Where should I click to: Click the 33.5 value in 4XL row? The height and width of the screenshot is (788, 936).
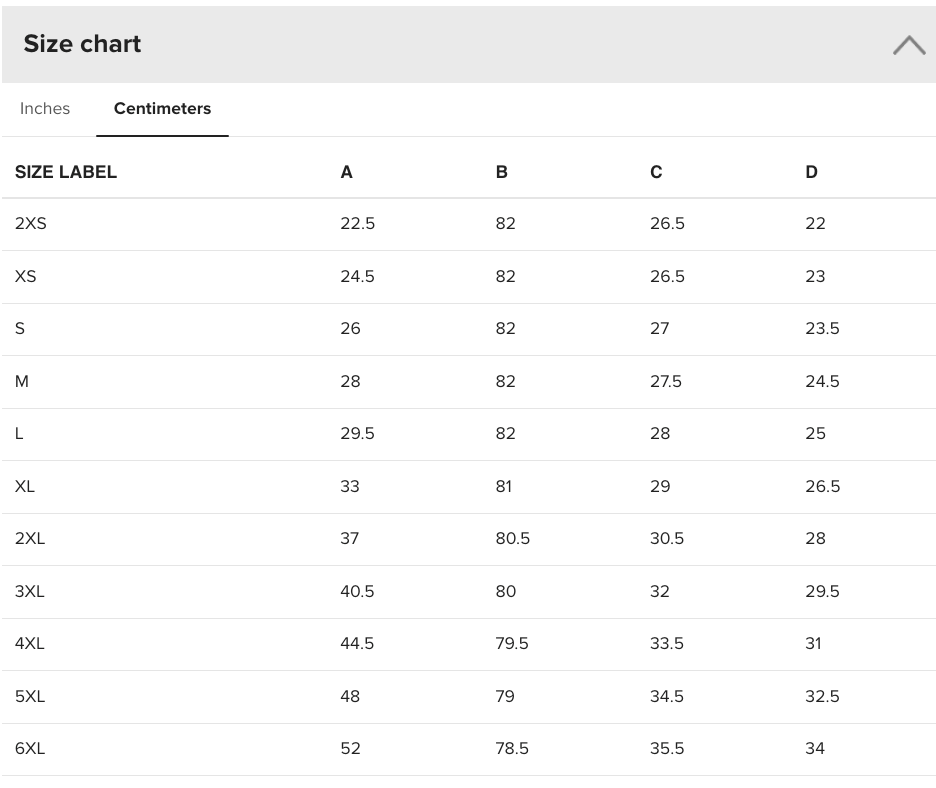tap(667, 644)
